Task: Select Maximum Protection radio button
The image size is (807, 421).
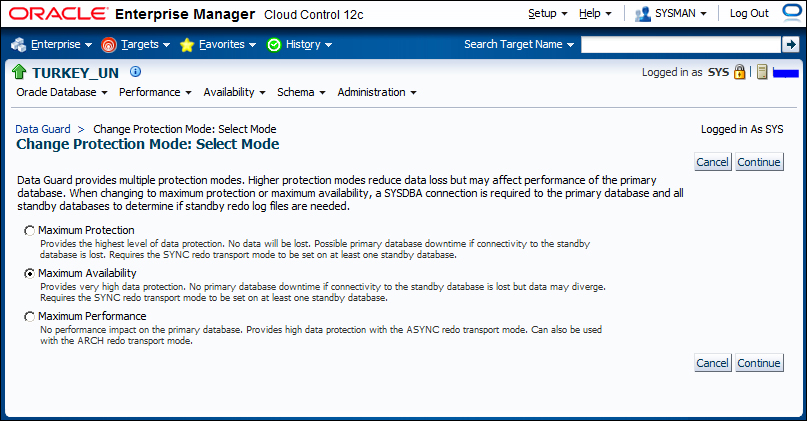Action: pos(29,231)
